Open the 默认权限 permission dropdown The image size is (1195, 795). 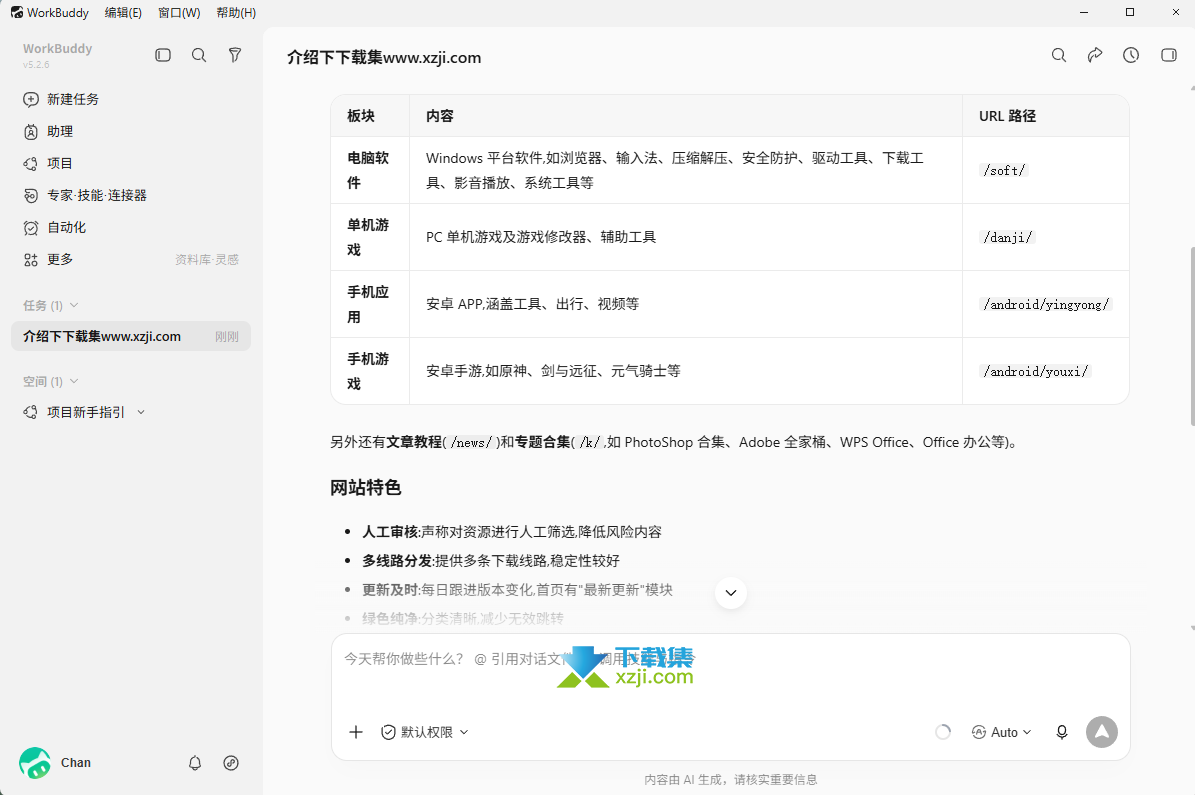(x=424, y=732)
